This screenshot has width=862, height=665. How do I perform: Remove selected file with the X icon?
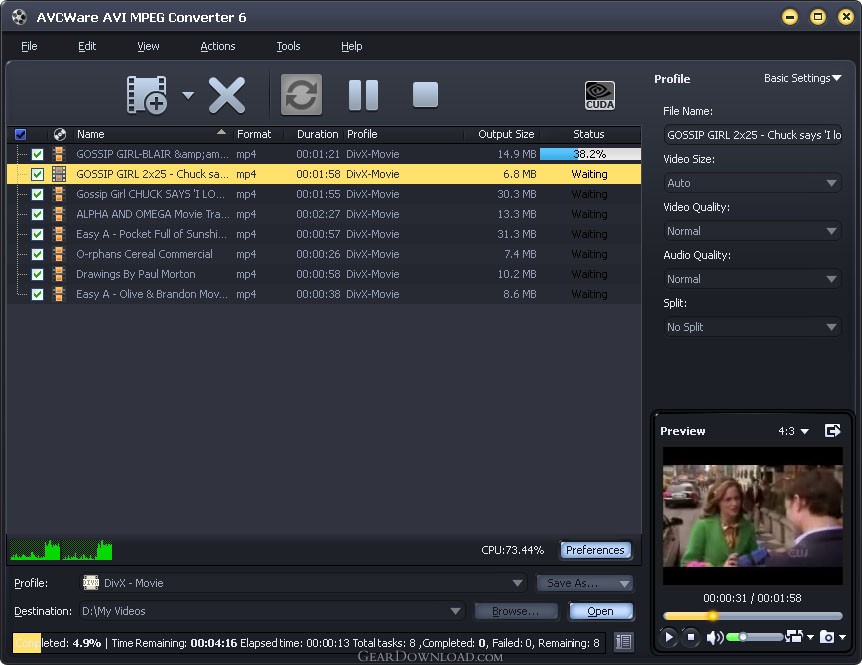[226, 95]
